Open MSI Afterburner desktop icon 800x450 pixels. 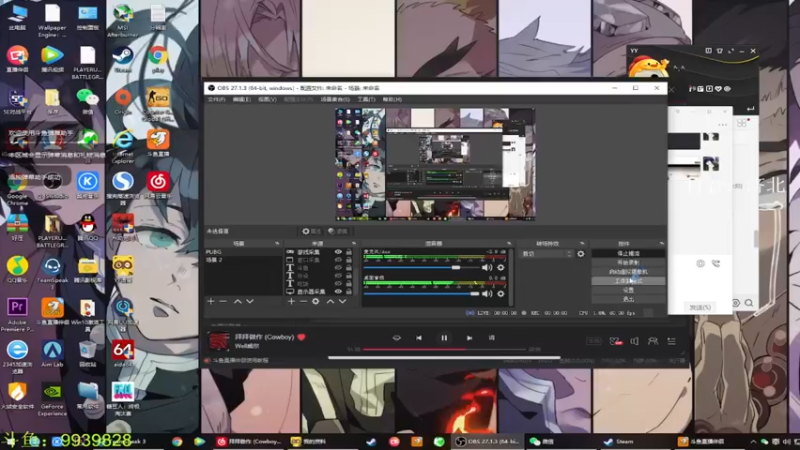123,20
